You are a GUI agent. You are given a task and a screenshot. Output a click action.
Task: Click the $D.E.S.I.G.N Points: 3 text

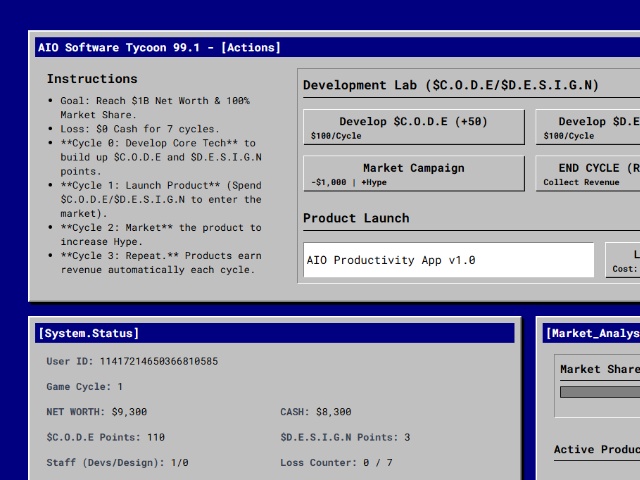[x=345, y=437]
